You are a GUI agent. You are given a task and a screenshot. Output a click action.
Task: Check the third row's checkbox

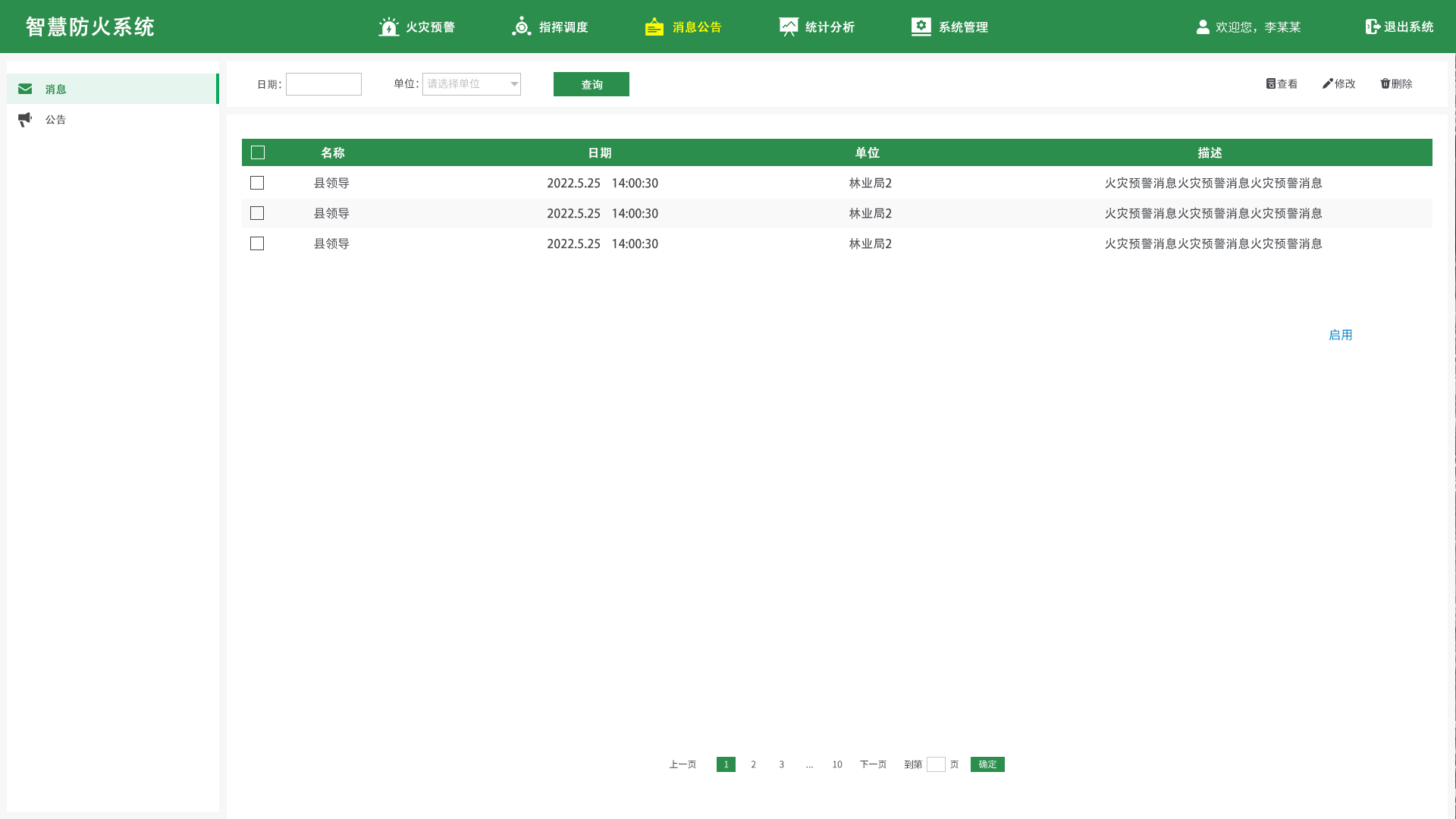coord(257,243)
